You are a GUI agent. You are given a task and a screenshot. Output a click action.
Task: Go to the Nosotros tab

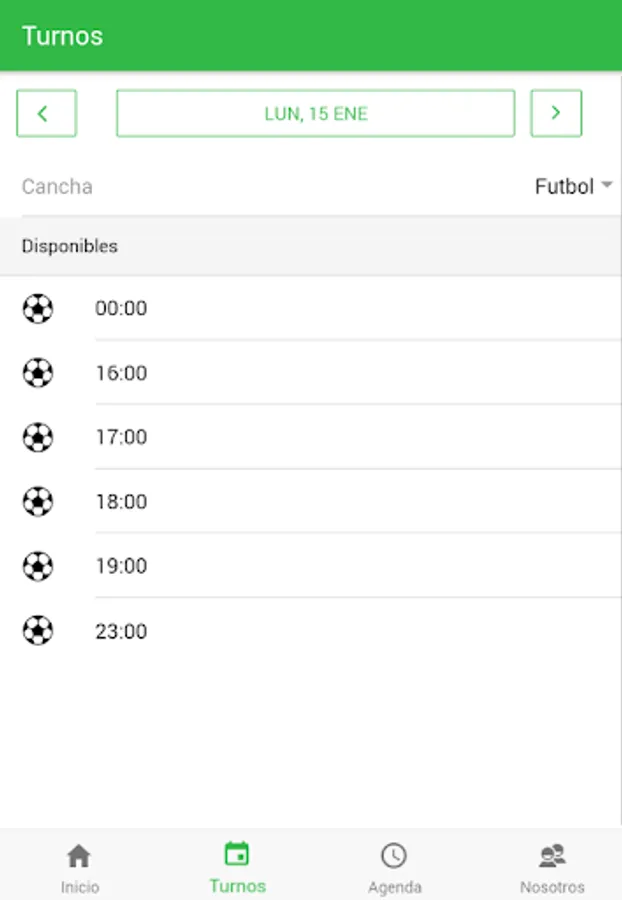[552, 868]
